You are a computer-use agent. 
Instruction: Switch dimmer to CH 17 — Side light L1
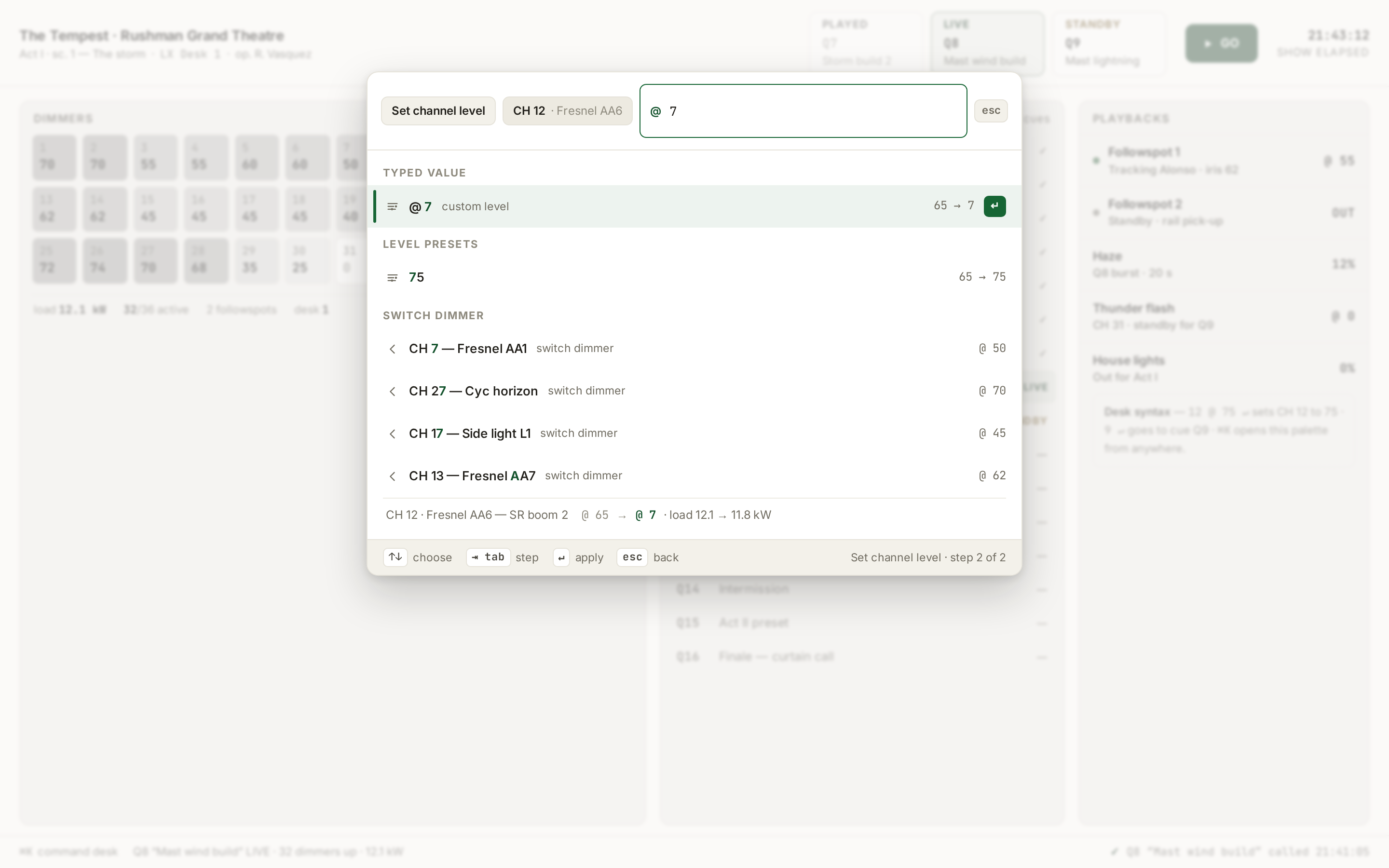point(694,434)
